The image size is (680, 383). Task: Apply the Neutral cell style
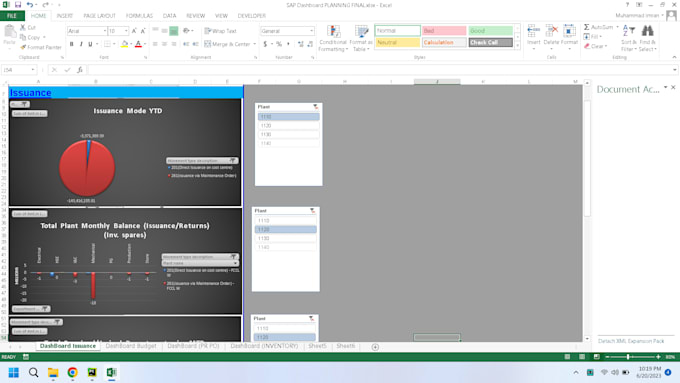pyautogui.click(x=397, y=43)
